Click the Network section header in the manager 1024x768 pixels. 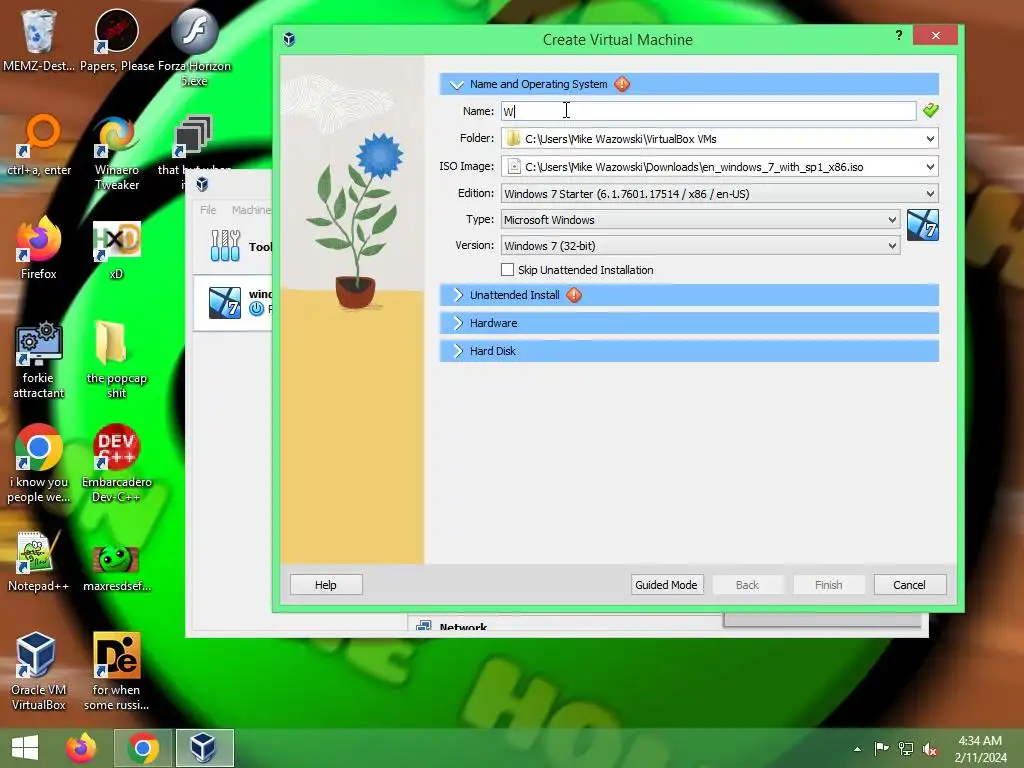pyautogui.click(x=463, y=628)
